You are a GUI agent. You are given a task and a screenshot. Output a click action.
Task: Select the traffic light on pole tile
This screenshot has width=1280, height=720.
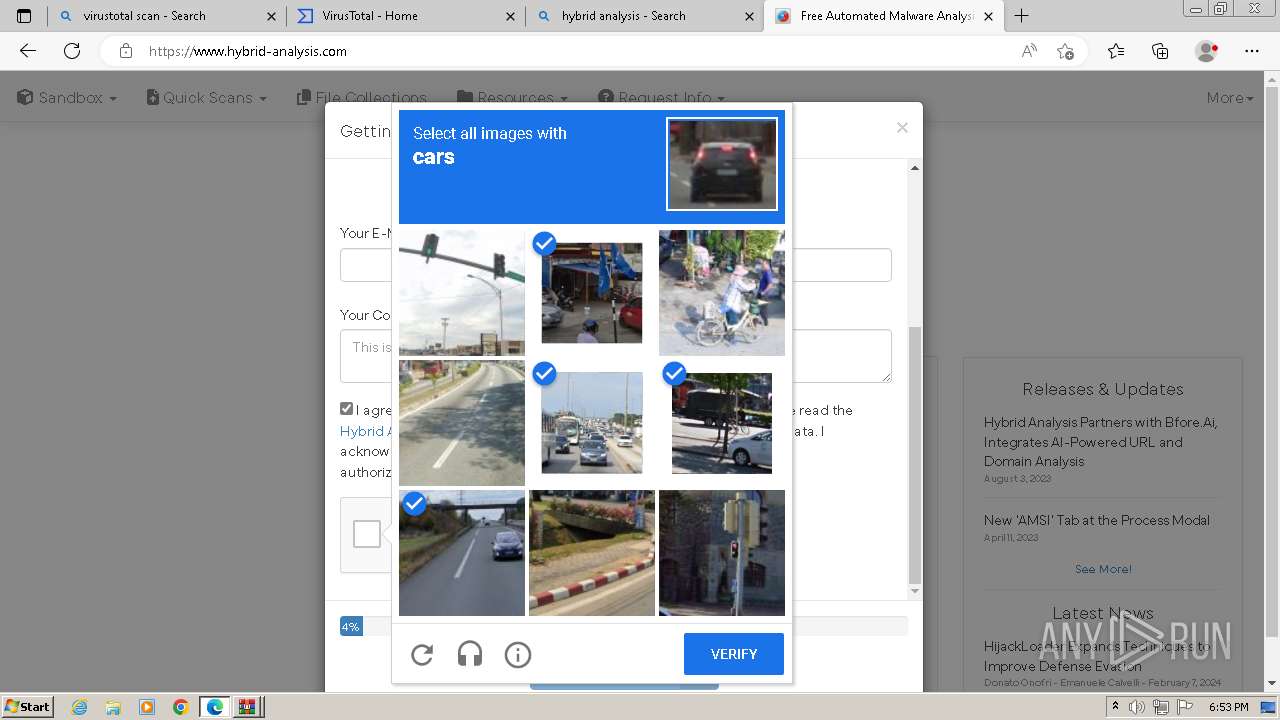(x=462, y=293)
